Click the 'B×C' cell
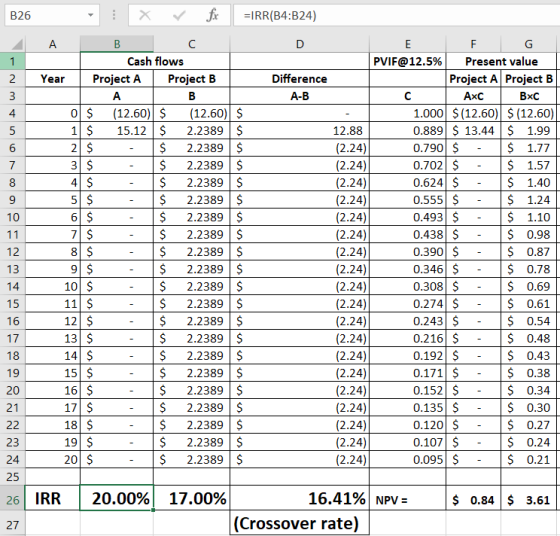This screenshot has width=560, height=536. tap(529, 96)
